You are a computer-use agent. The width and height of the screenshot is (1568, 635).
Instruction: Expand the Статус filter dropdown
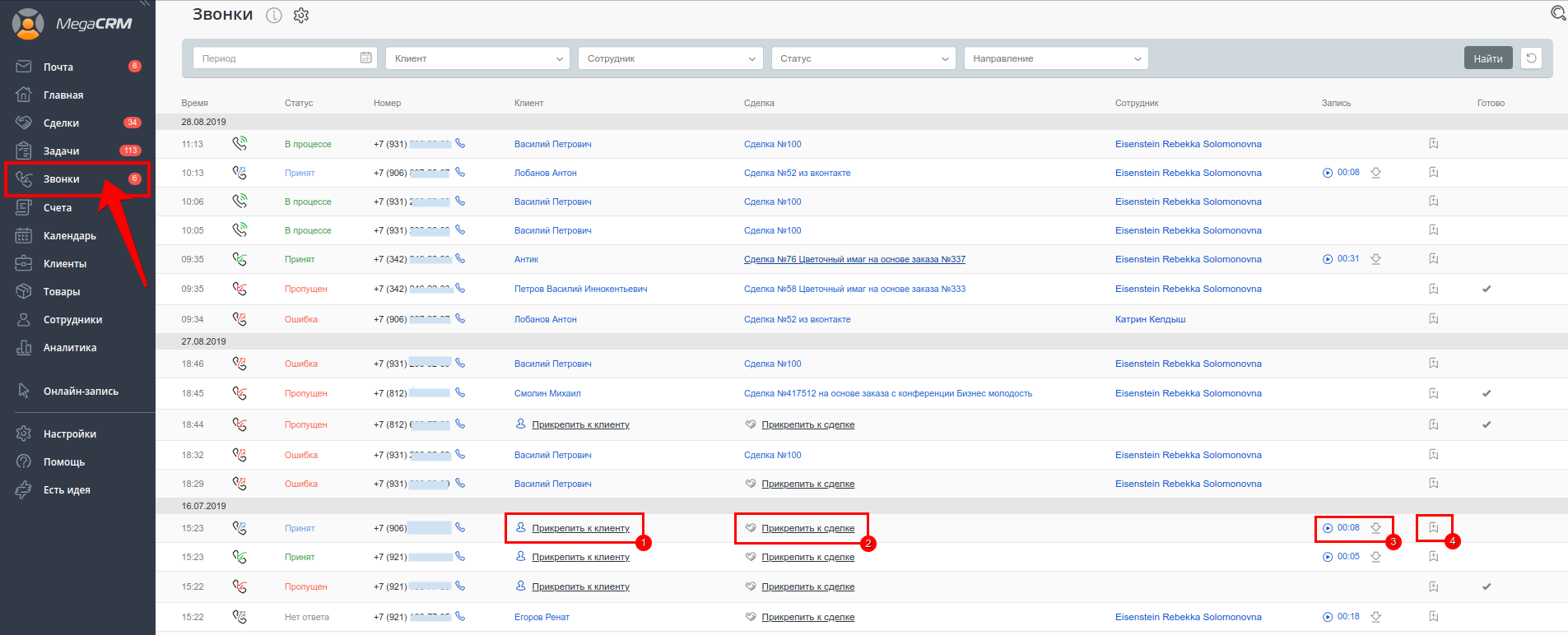[x=863, y=58]
